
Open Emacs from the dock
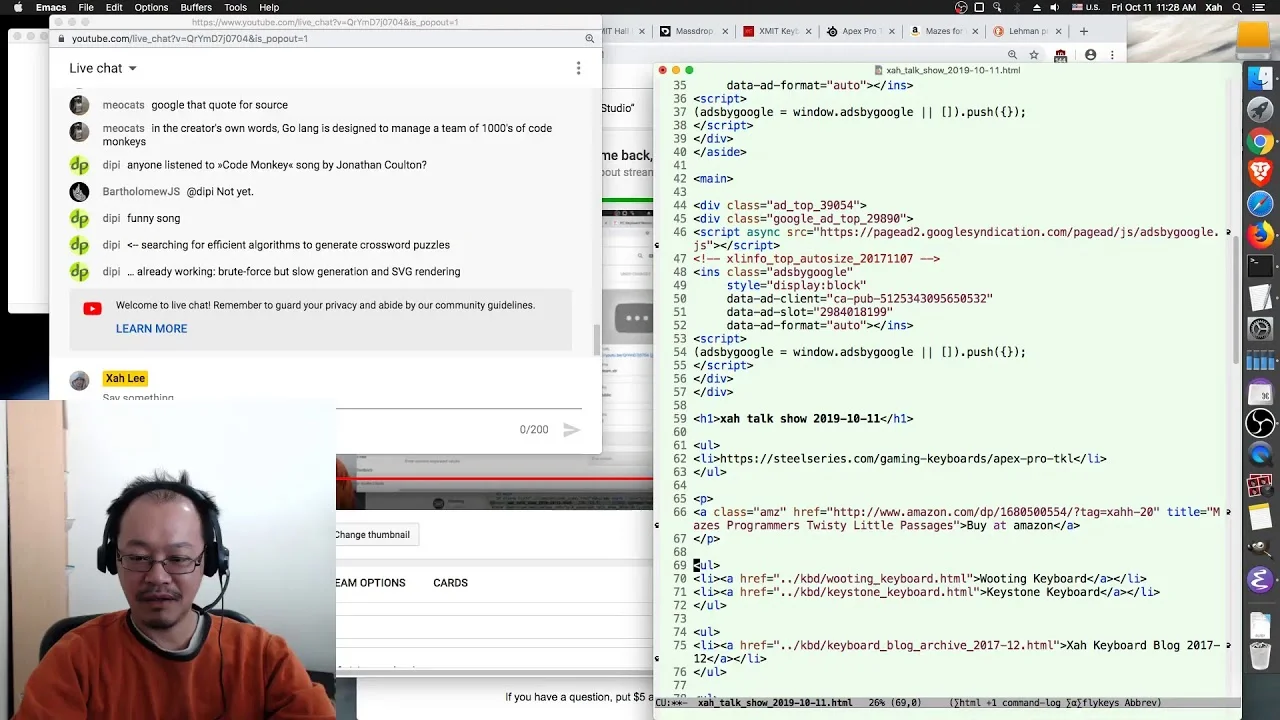click(x=1260, y=579)
